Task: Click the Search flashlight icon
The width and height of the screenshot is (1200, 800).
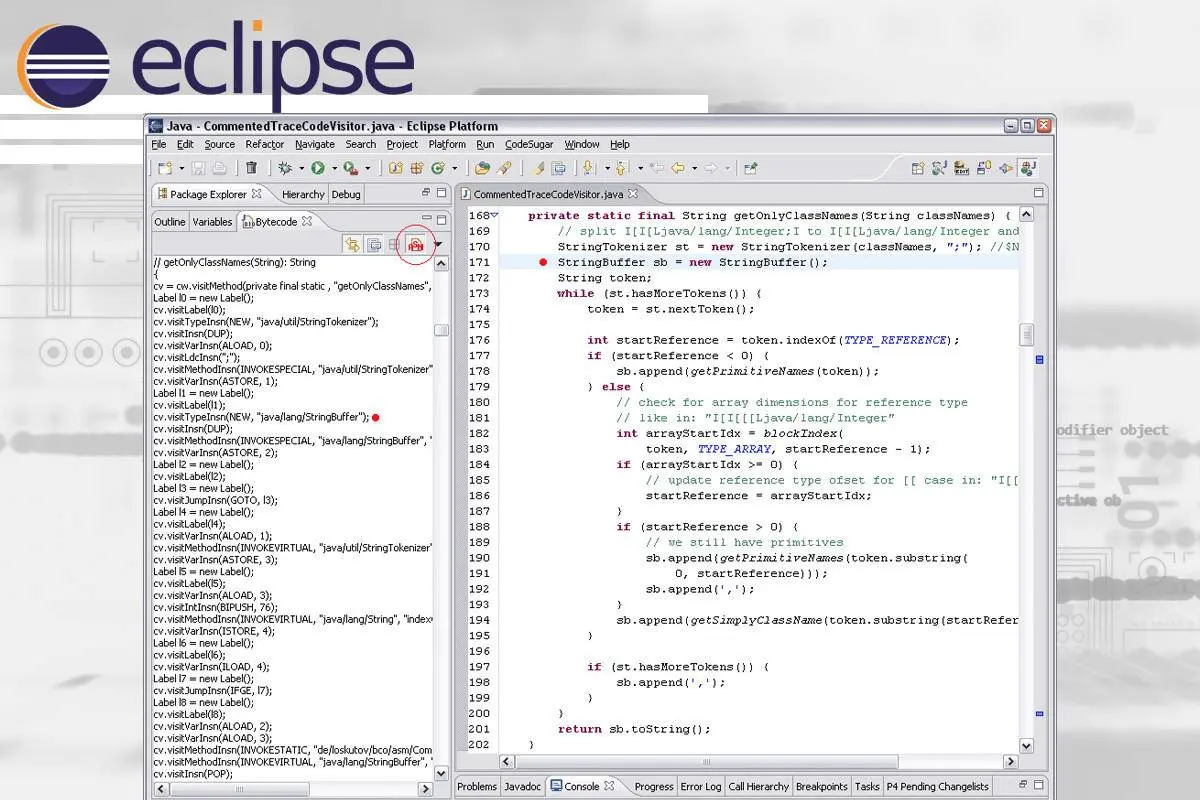Action: click(x=503, y=168)
